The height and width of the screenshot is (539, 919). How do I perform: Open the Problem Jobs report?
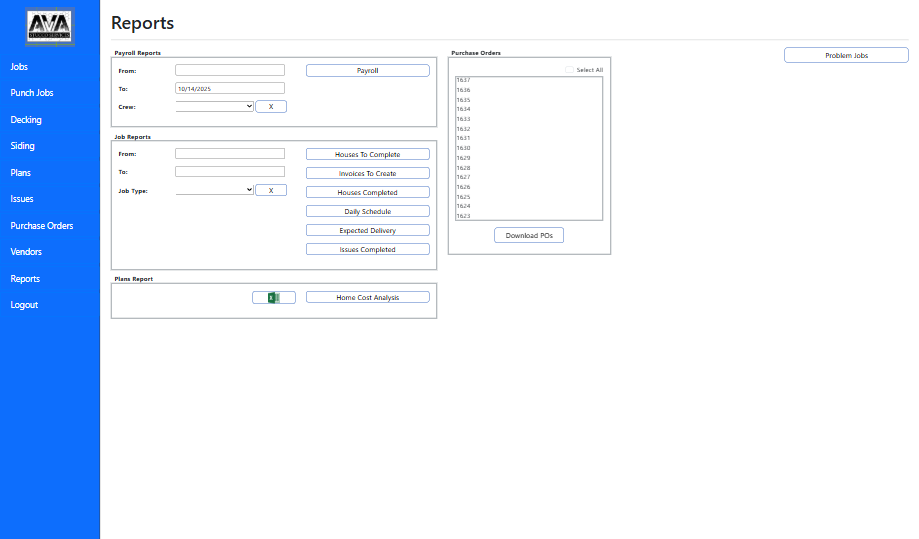click(x=846, y=56)
